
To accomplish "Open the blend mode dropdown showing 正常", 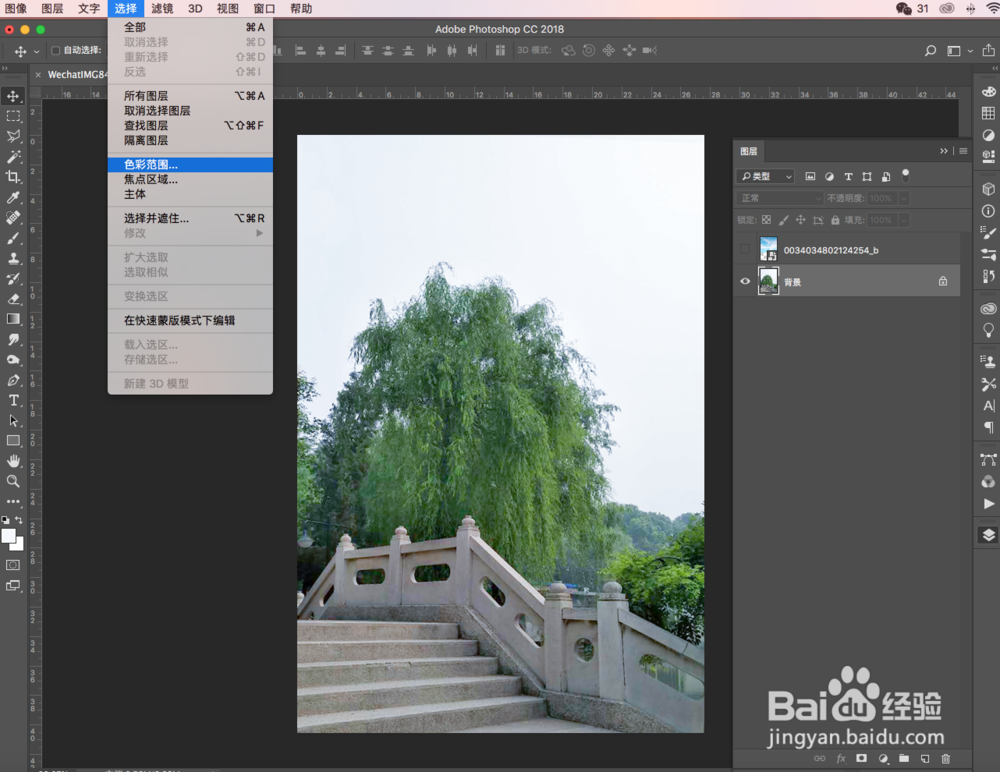I will coord(780,198).
